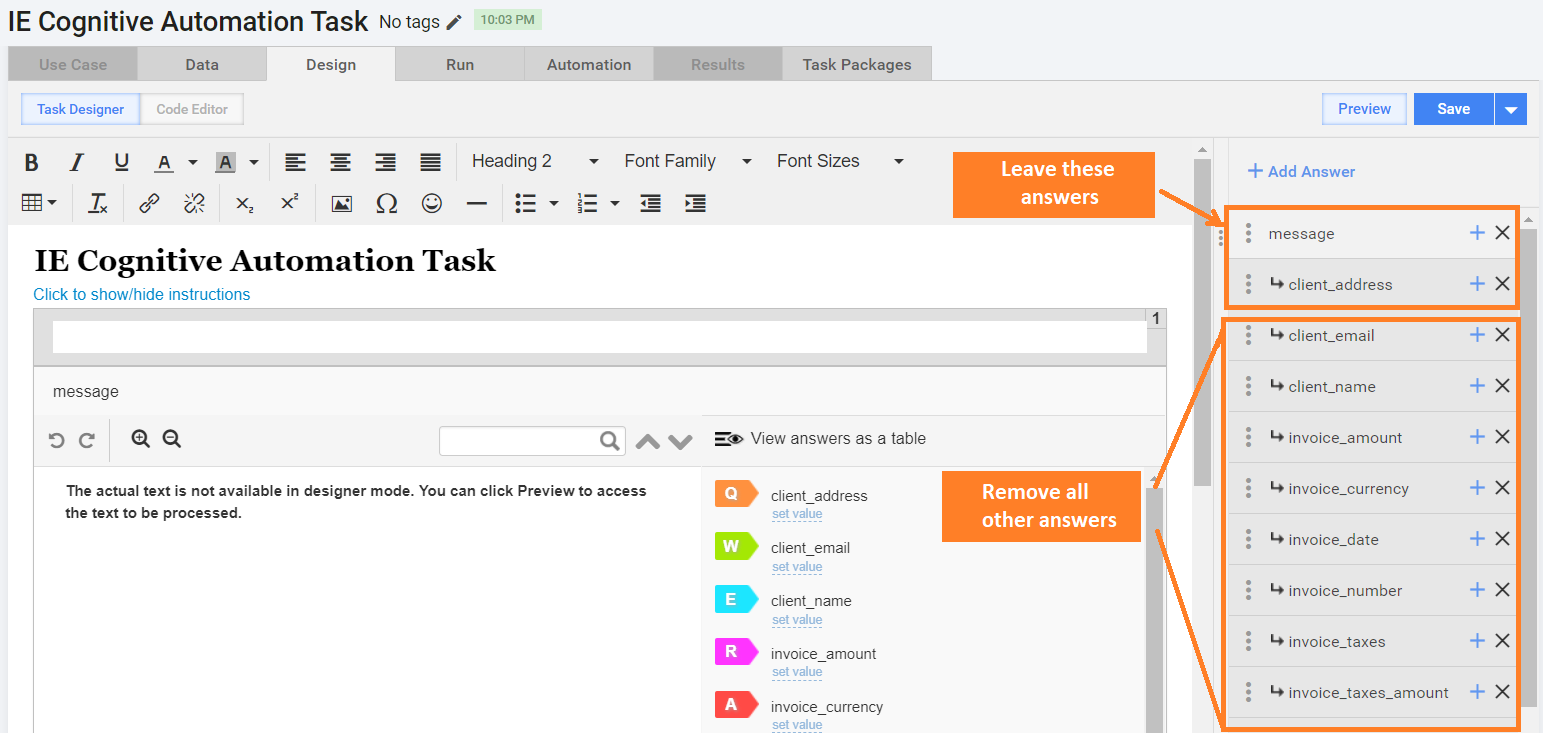Decrease indent
1543x733 pixels.
[650, 203]
